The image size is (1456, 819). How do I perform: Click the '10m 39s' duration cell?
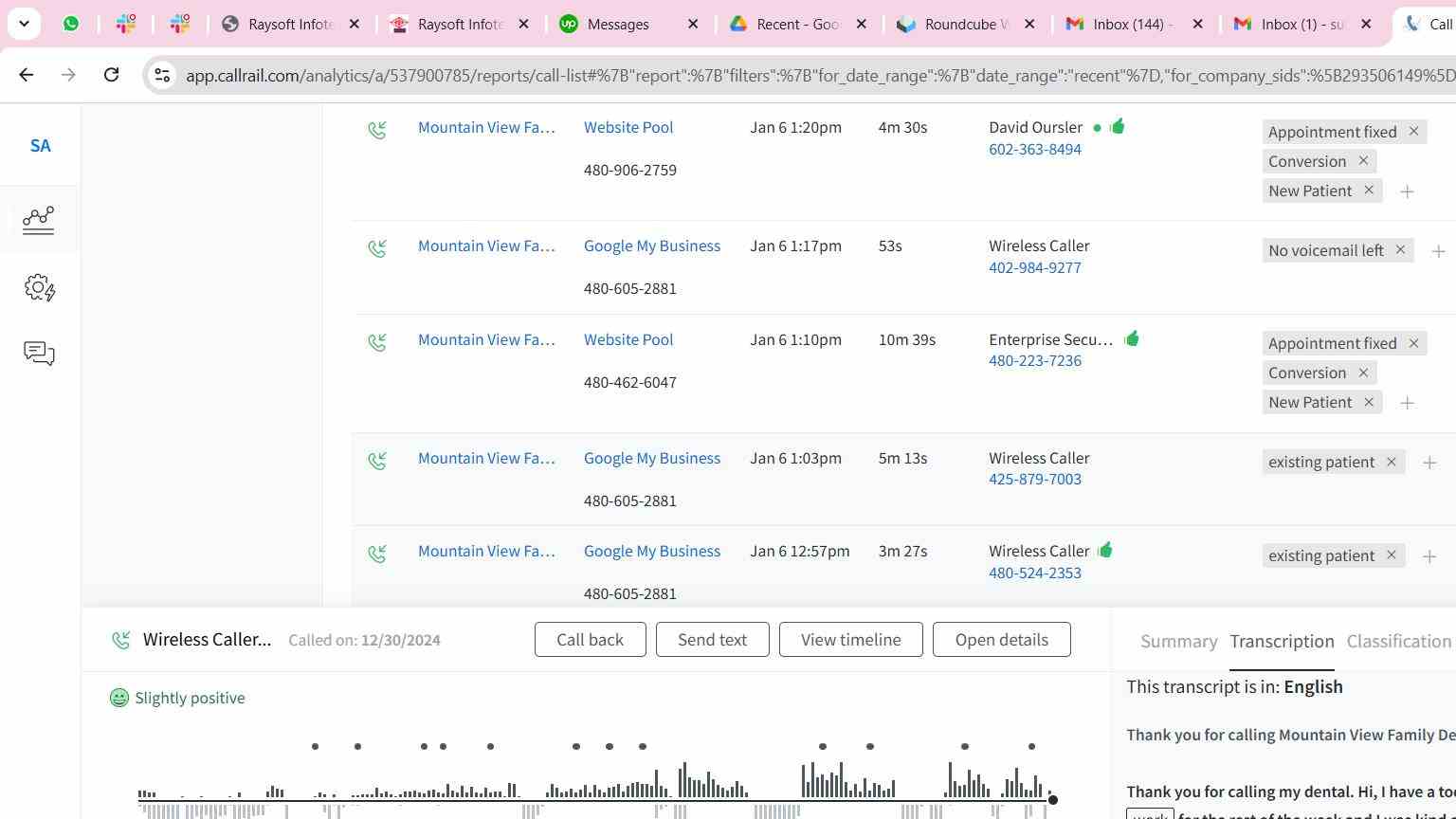pos(906,339)
